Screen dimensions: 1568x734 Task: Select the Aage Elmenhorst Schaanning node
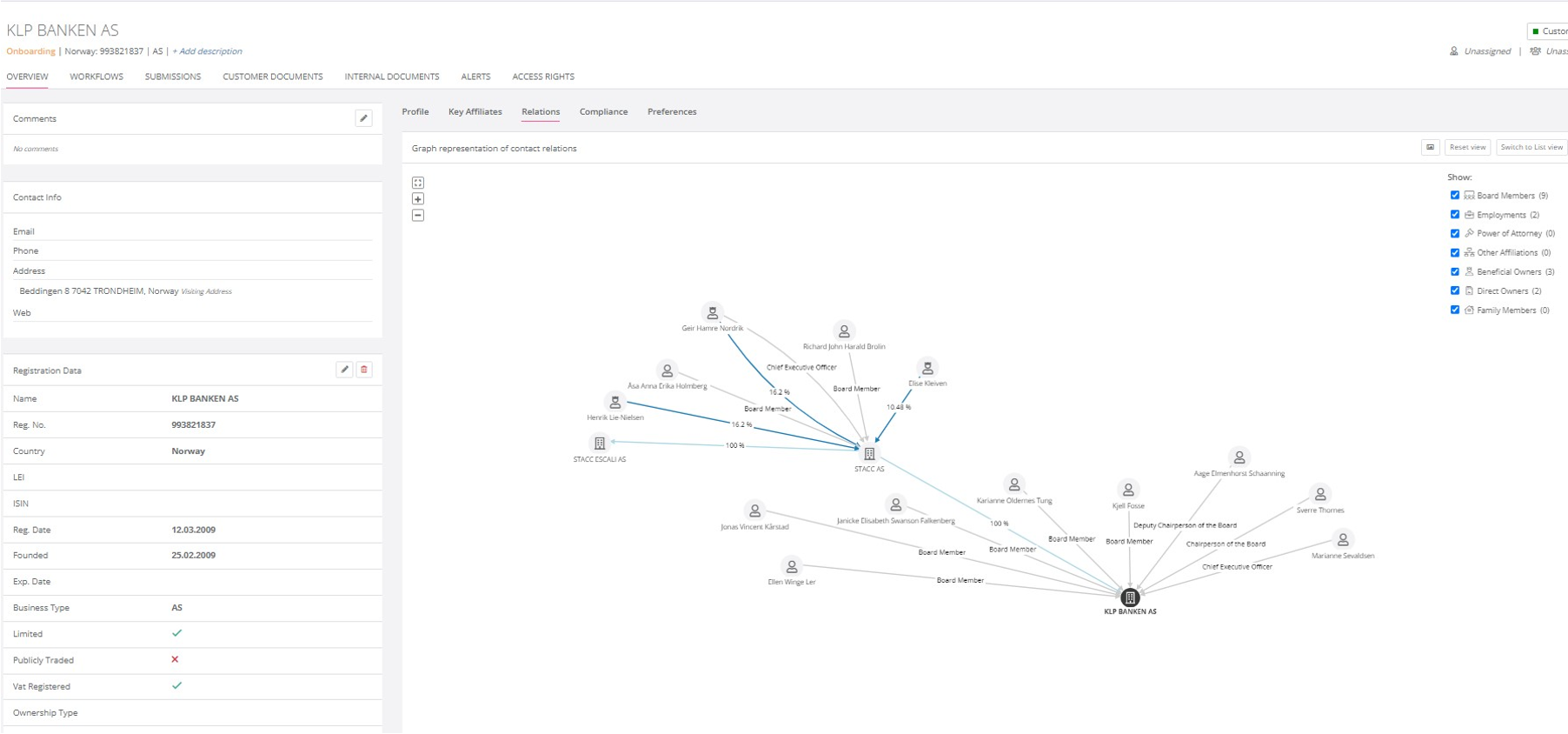1239,457
